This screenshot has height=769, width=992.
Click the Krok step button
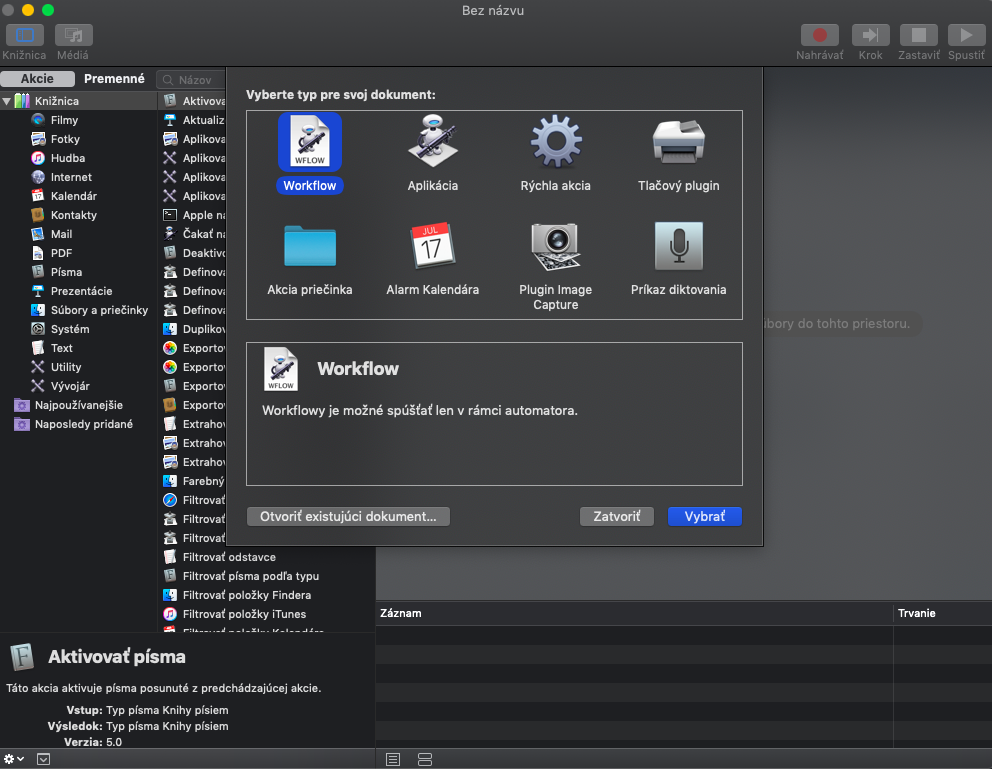click(871, 35)
